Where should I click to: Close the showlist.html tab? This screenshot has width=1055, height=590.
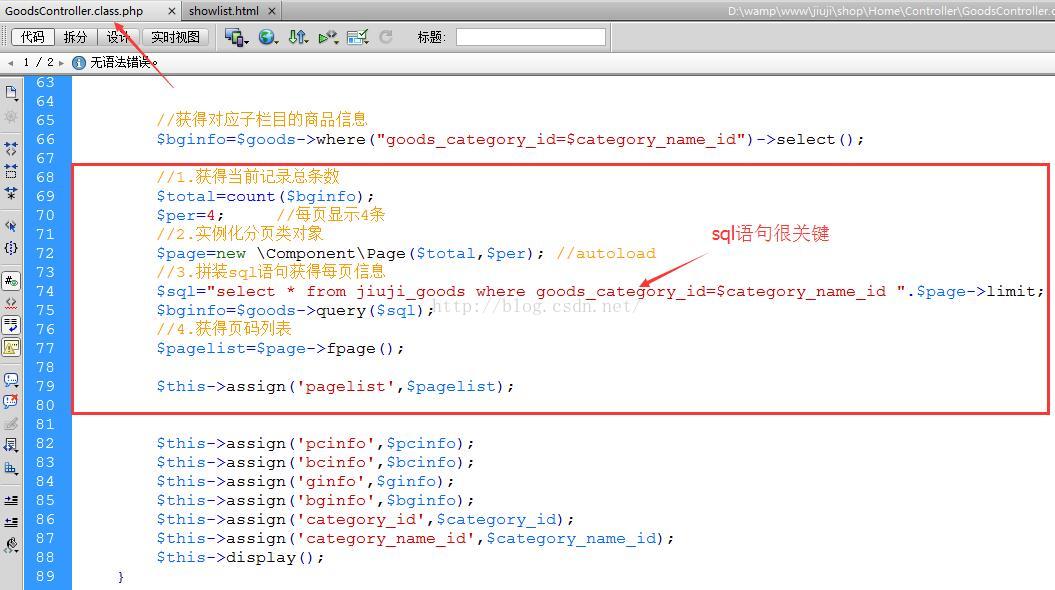click(272, 11)
